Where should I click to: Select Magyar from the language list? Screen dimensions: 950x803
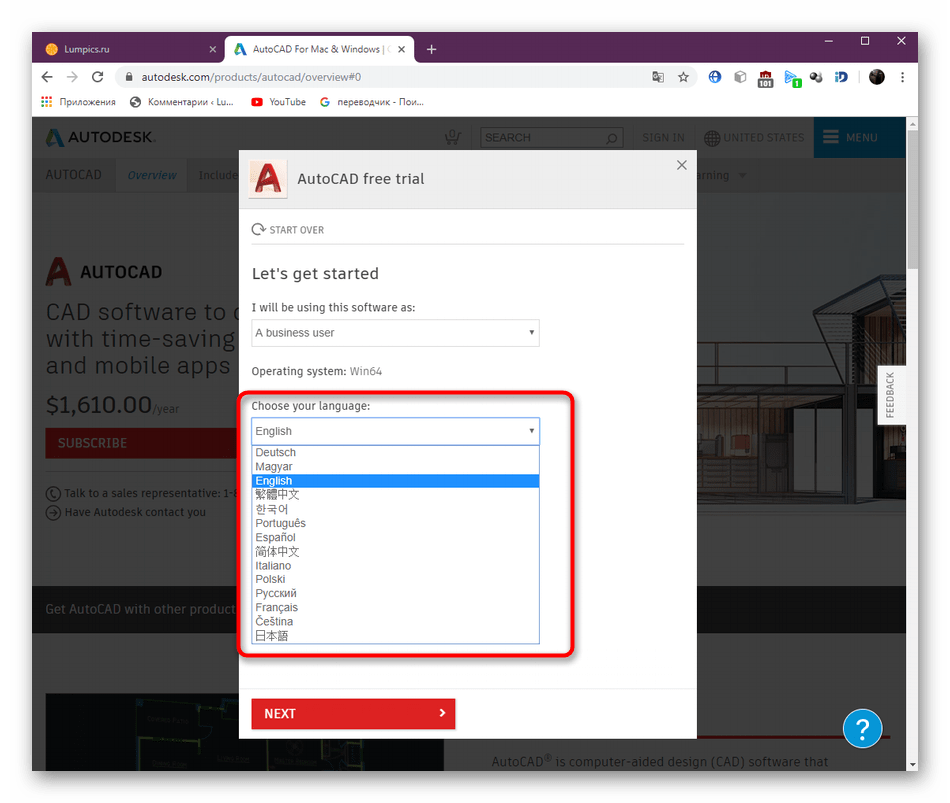(395, 467)
